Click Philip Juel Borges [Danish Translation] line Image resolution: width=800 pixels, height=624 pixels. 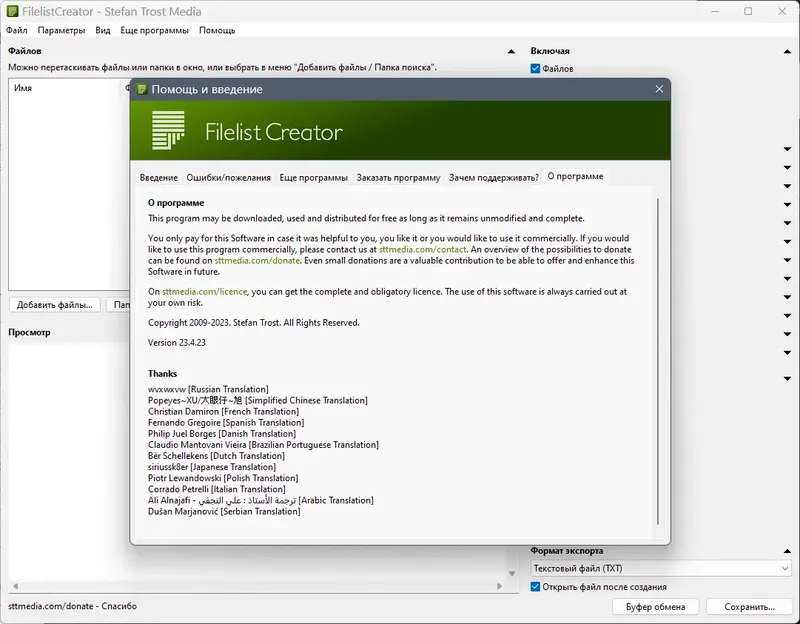pos(222,434)
